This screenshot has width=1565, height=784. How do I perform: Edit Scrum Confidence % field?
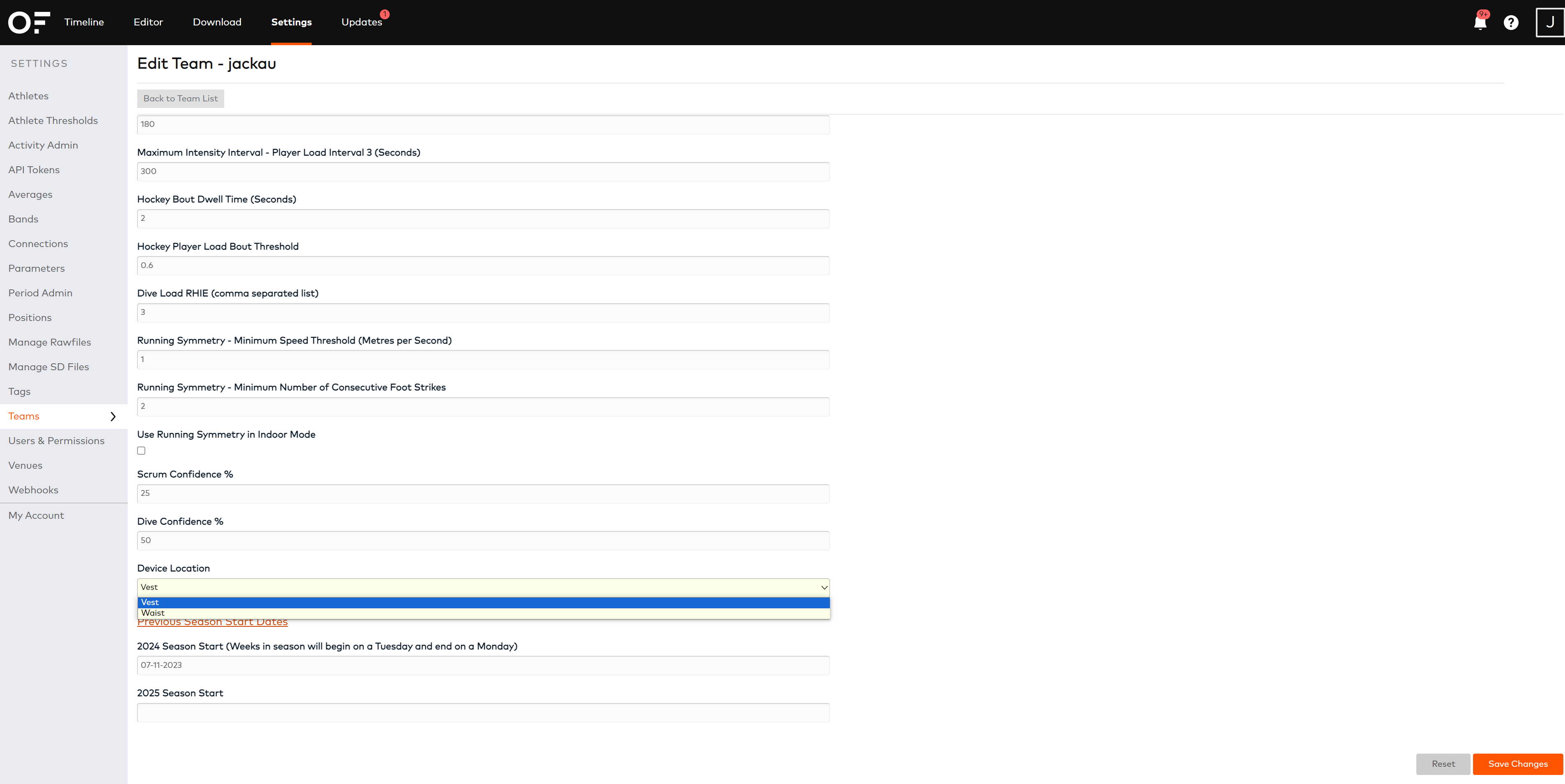click(483, 494)
